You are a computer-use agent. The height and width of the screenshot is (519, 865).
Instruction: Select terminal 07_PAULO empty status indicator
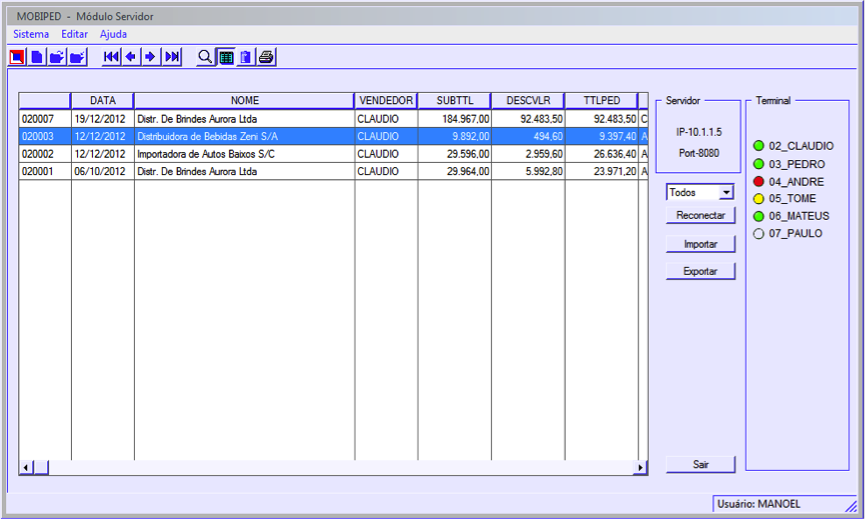tap(759, 234)
